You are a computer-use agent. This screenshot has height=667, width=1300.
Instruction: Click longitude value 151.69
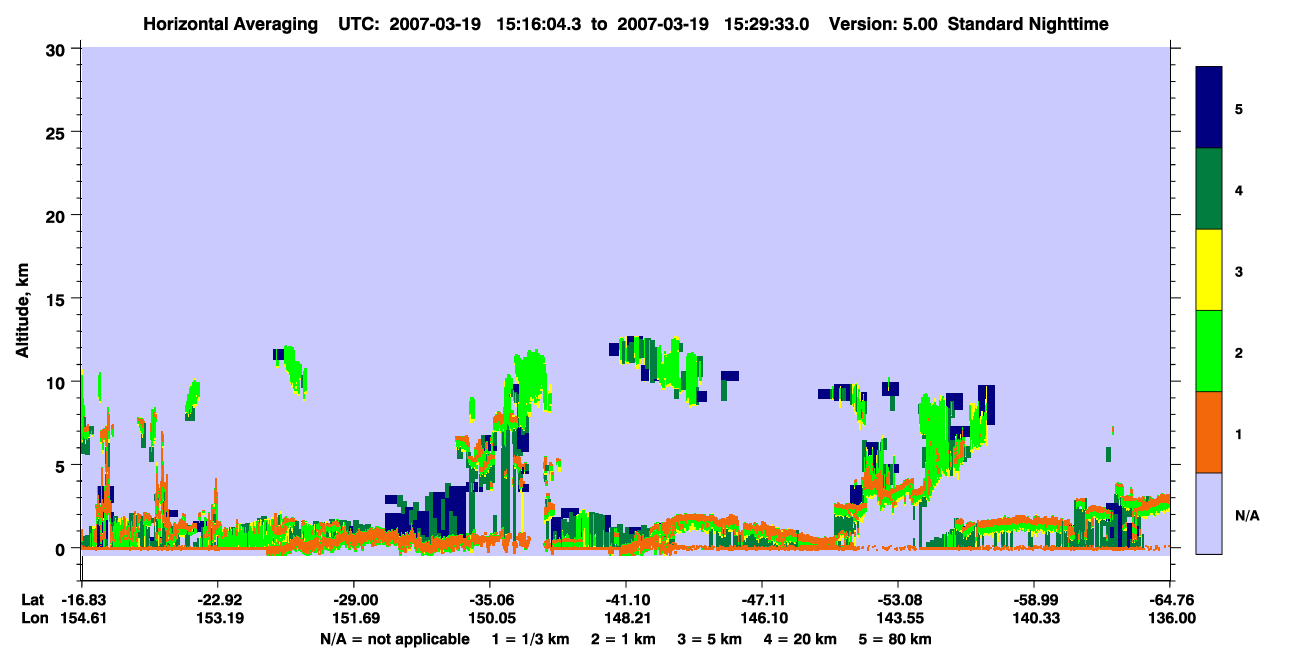click(354, 619)
